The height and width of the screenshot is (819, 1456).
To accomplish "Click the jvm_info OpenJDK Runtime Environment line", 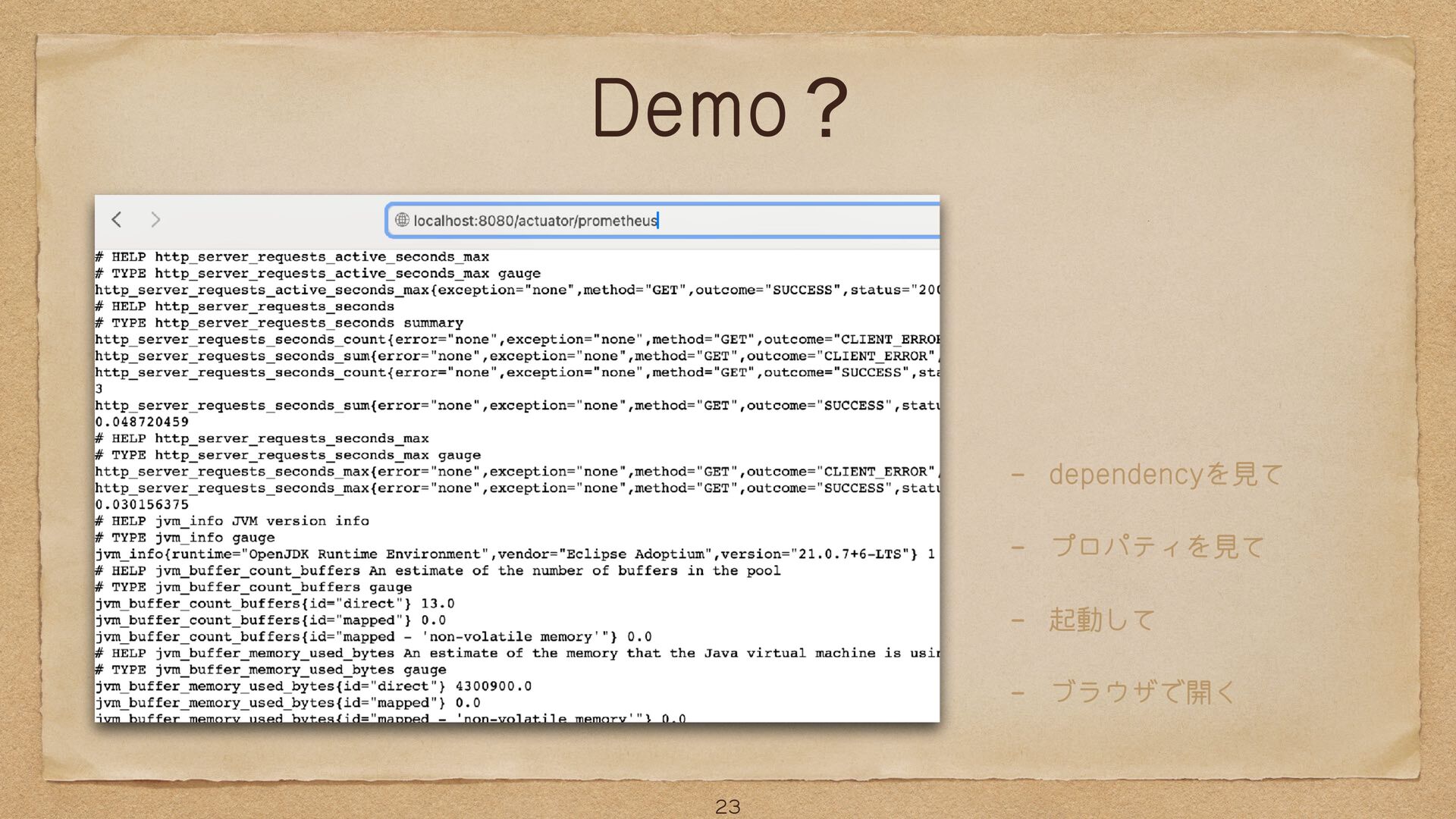I will tap(514, 554).
